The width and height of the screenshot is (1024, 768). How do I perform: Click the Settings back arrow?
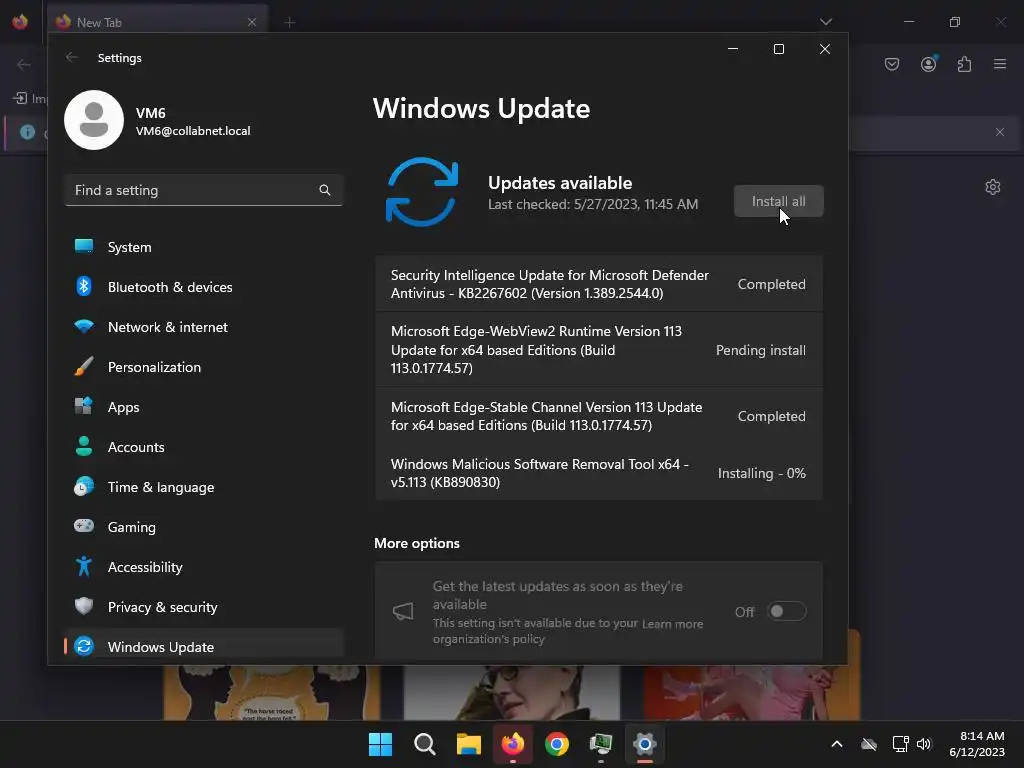click(x=72, y=57)
